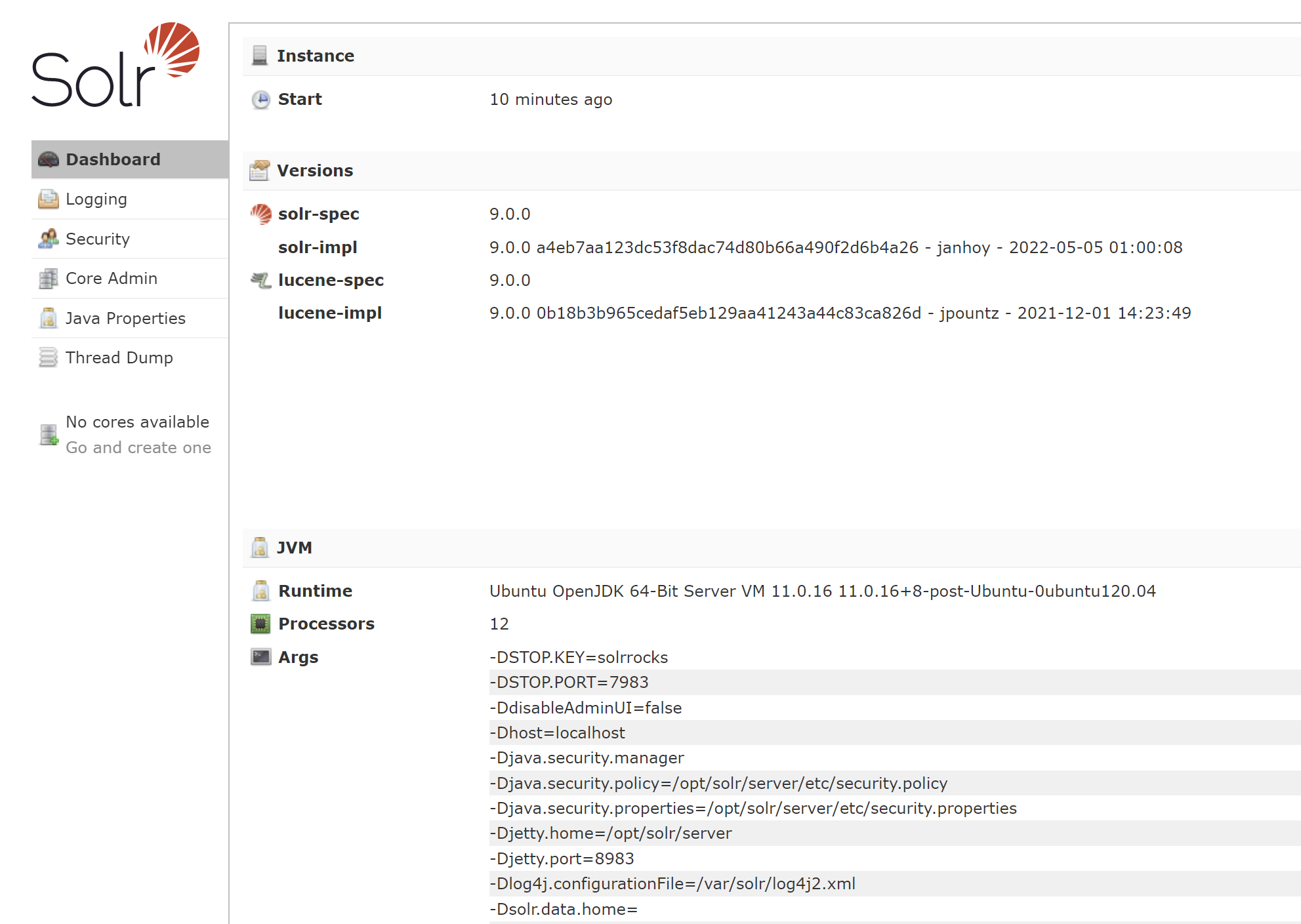This screenshot has width=1301, height=924.
Task: Click the 'Go and create one' link
Action: [138, 448]
